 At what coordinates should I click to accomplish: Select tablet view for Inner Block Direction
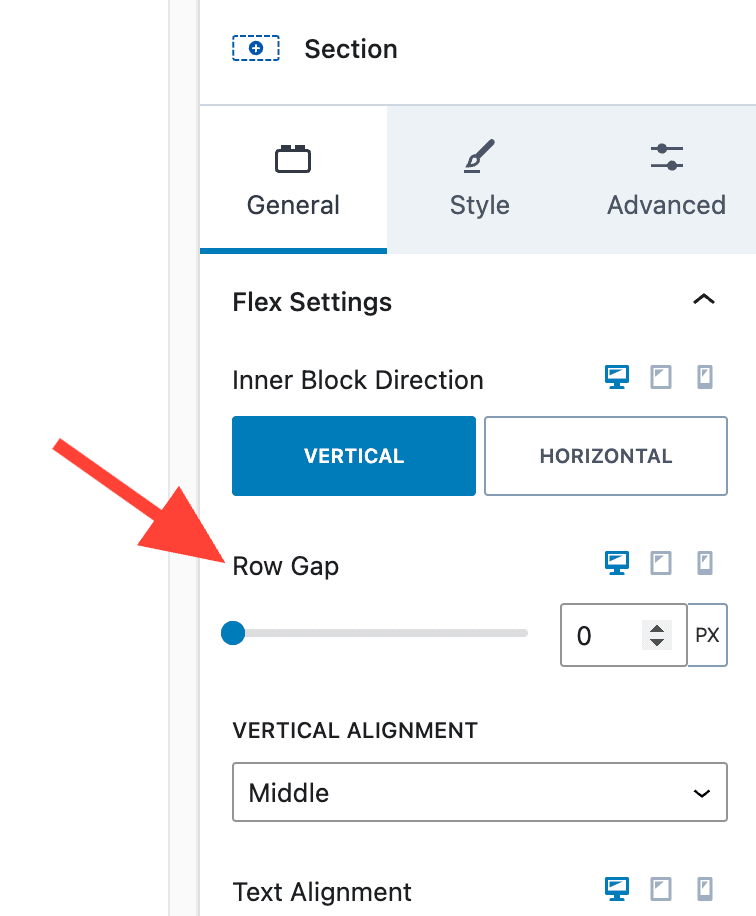[x=661, y=377]
